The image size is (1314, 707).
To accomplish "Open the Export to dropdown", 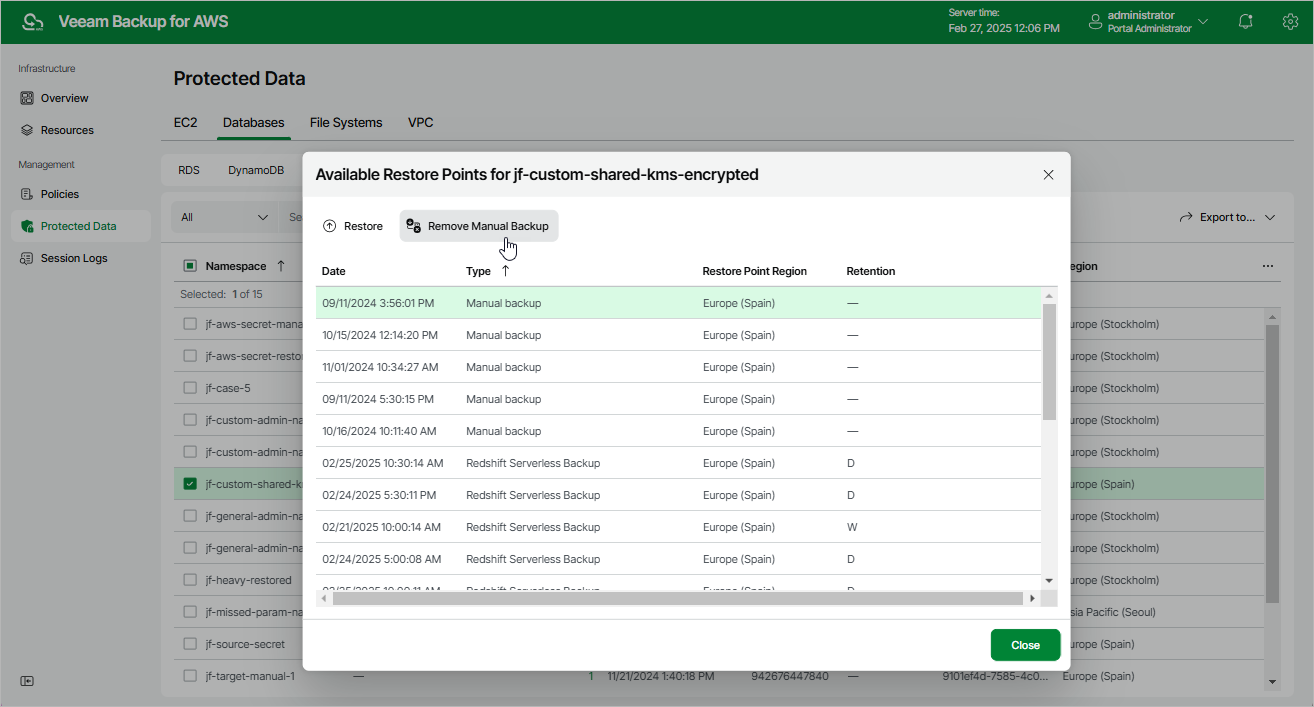I will pyautogui.click(x=1227, y=217).
